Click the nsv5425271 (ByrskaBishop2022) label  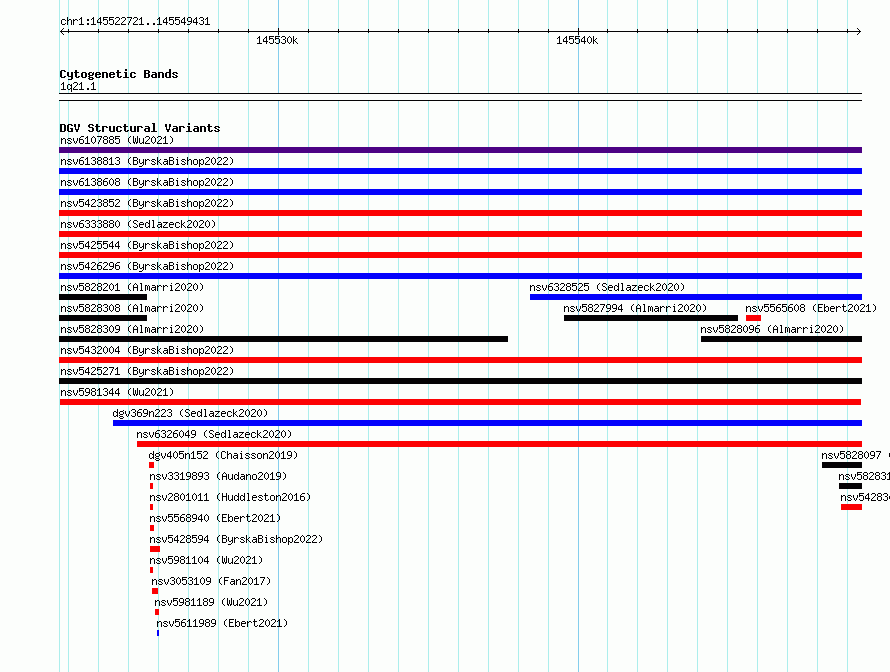(x=147, y=371)
